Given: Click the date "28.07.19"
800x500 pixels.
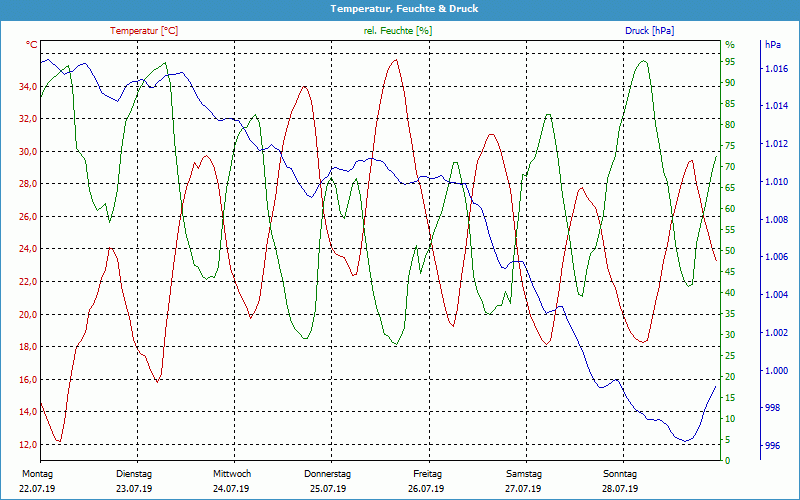Looking at the screenshot, I should 620,489.
